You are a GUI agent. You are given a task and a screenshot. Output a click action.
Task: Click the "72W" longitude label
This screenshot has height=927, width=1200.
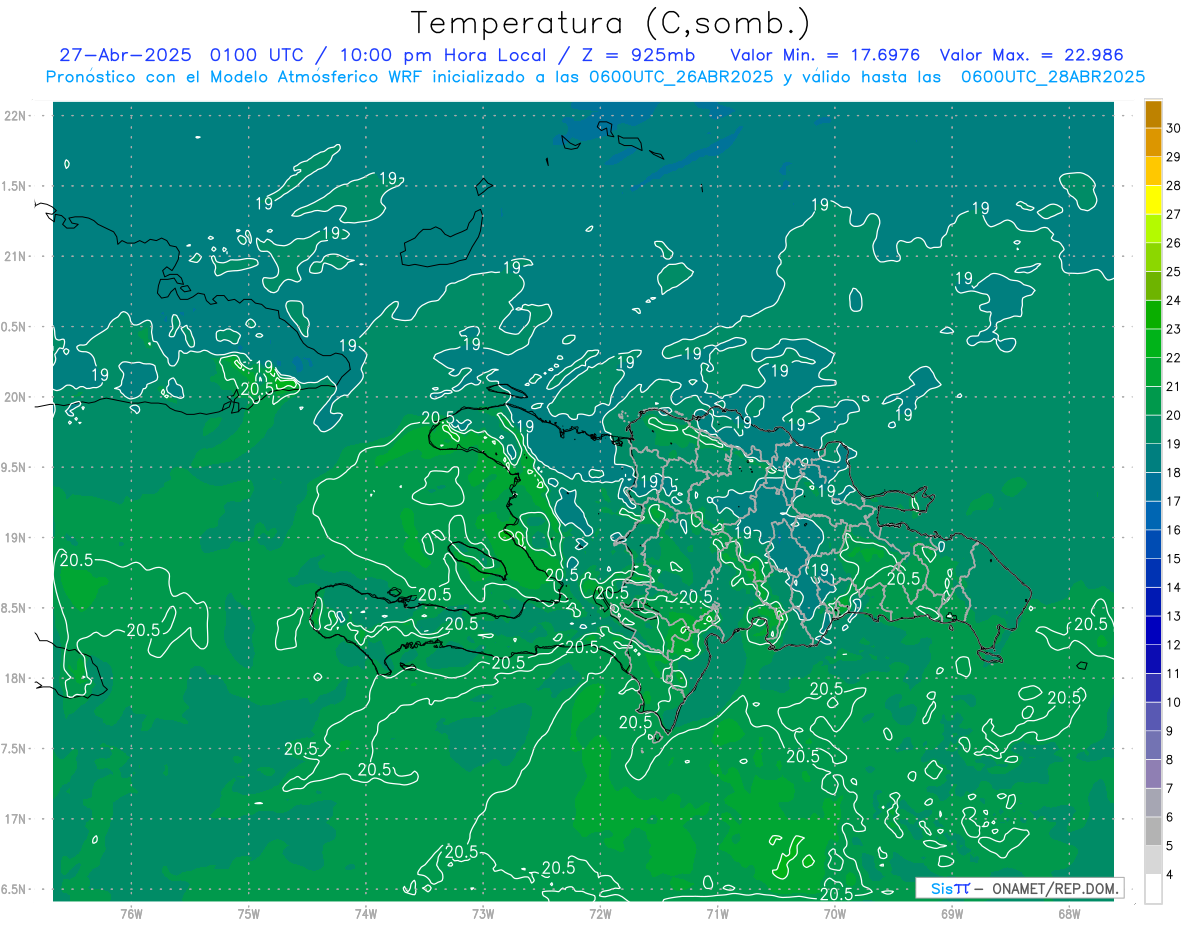[600, 913]
